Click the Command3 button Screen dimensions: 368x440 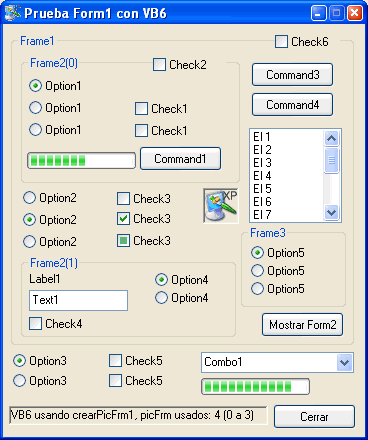point(292,75)
